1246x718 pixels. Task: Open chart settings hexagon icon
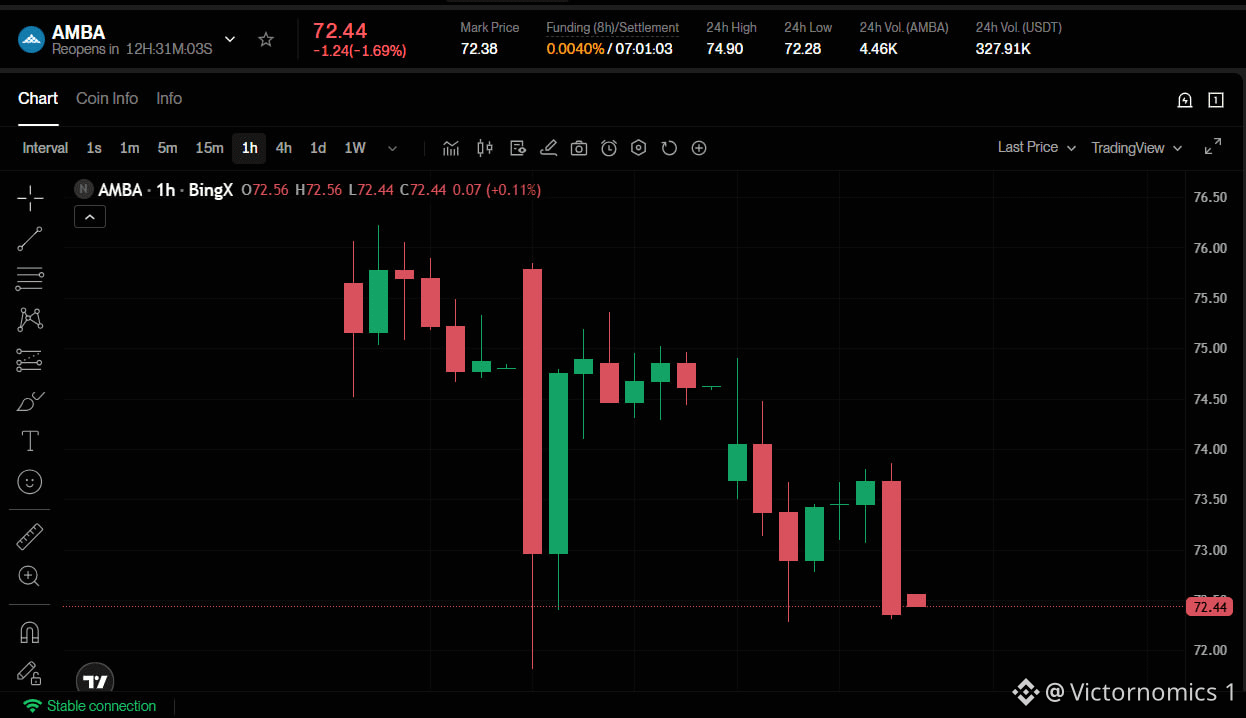[x=639, y=148]
